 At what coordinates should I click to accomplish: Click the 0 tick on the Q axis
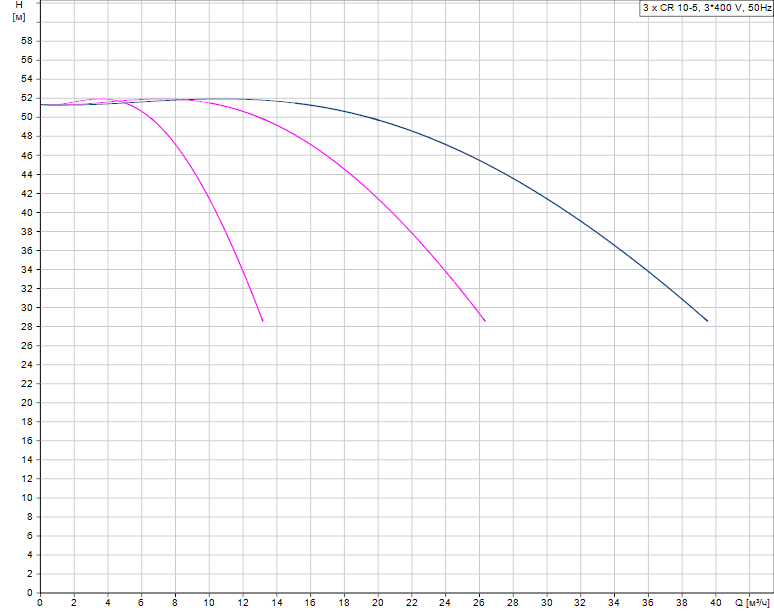click(40, 603)
